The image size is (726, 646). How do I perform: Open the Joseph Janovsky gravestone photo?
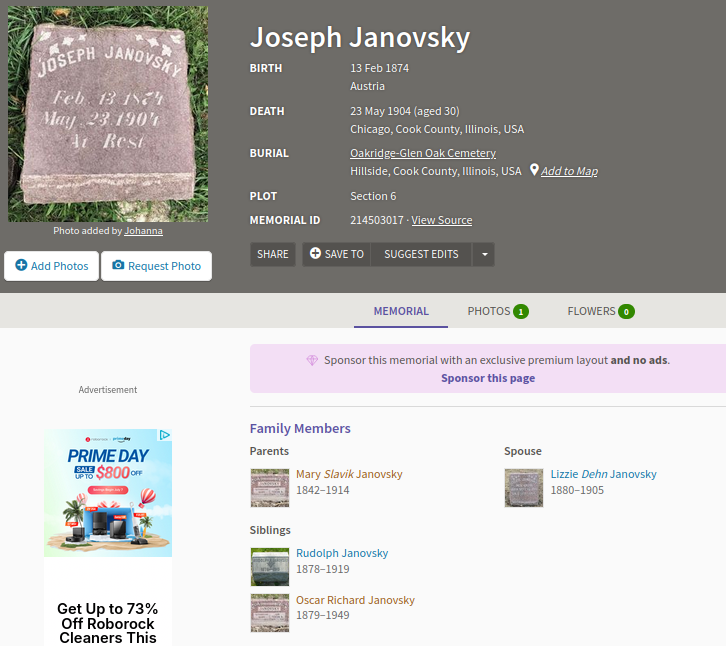(108, 113)
